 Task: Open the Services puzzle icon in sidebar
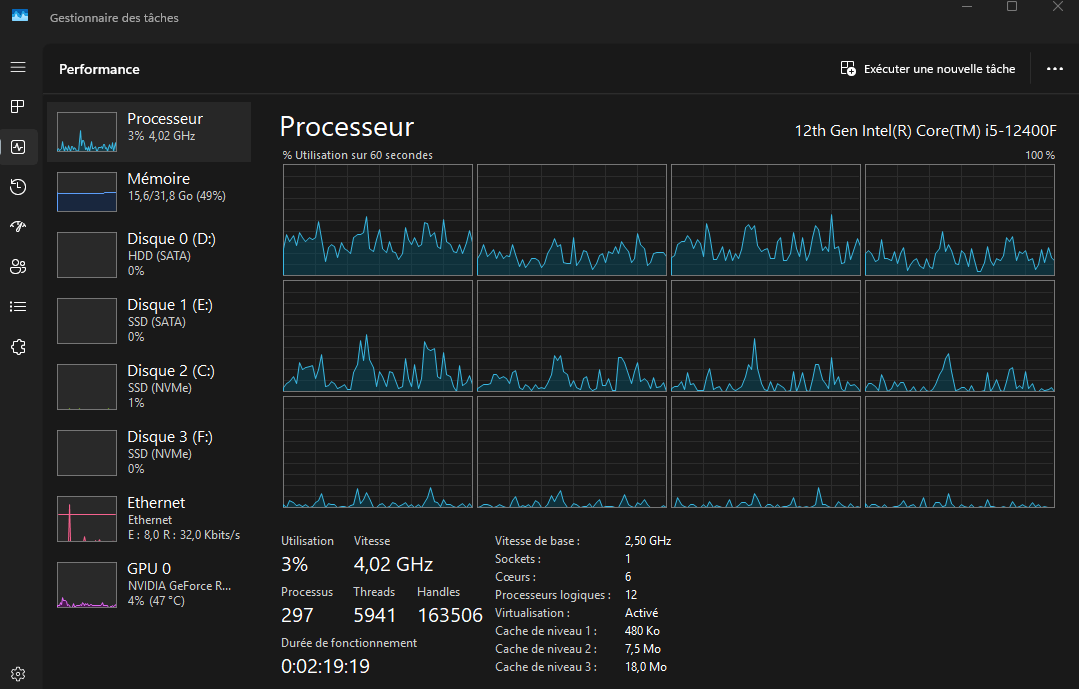tap(18, 347)
